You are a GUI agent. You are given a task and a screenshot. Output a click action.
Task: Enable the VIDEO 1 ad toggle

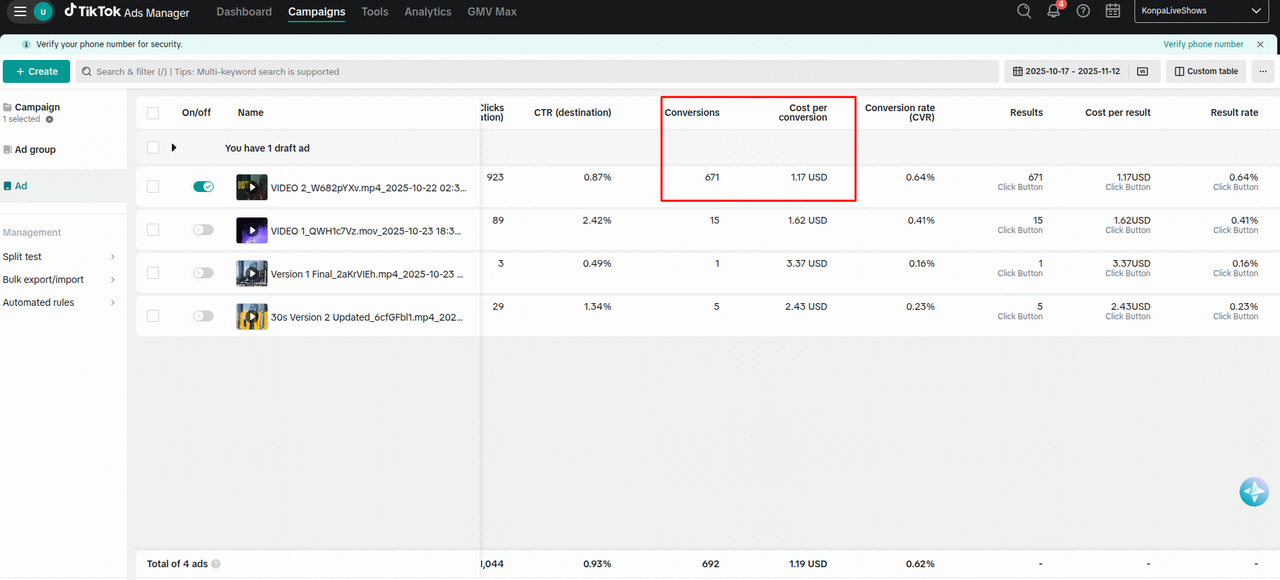point(203,230)
